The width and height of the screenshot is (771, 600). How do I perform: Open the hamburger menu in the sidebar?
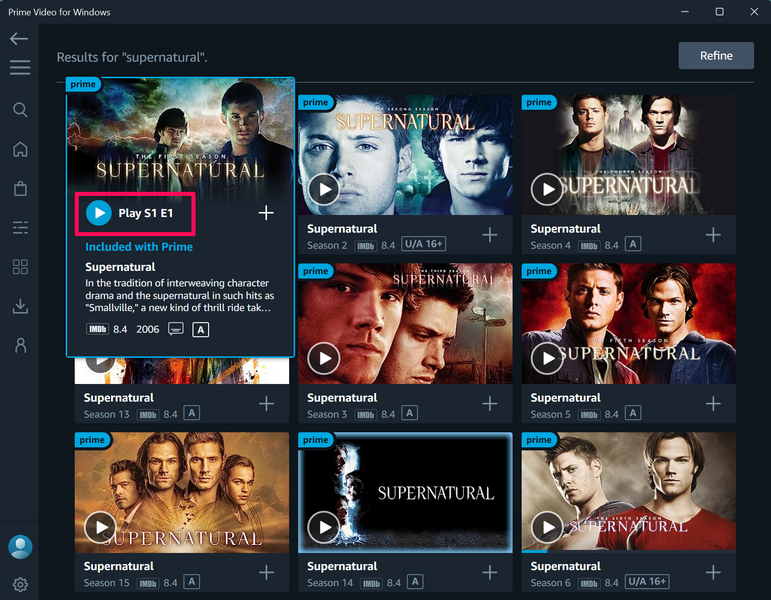[x=20, y=67]
